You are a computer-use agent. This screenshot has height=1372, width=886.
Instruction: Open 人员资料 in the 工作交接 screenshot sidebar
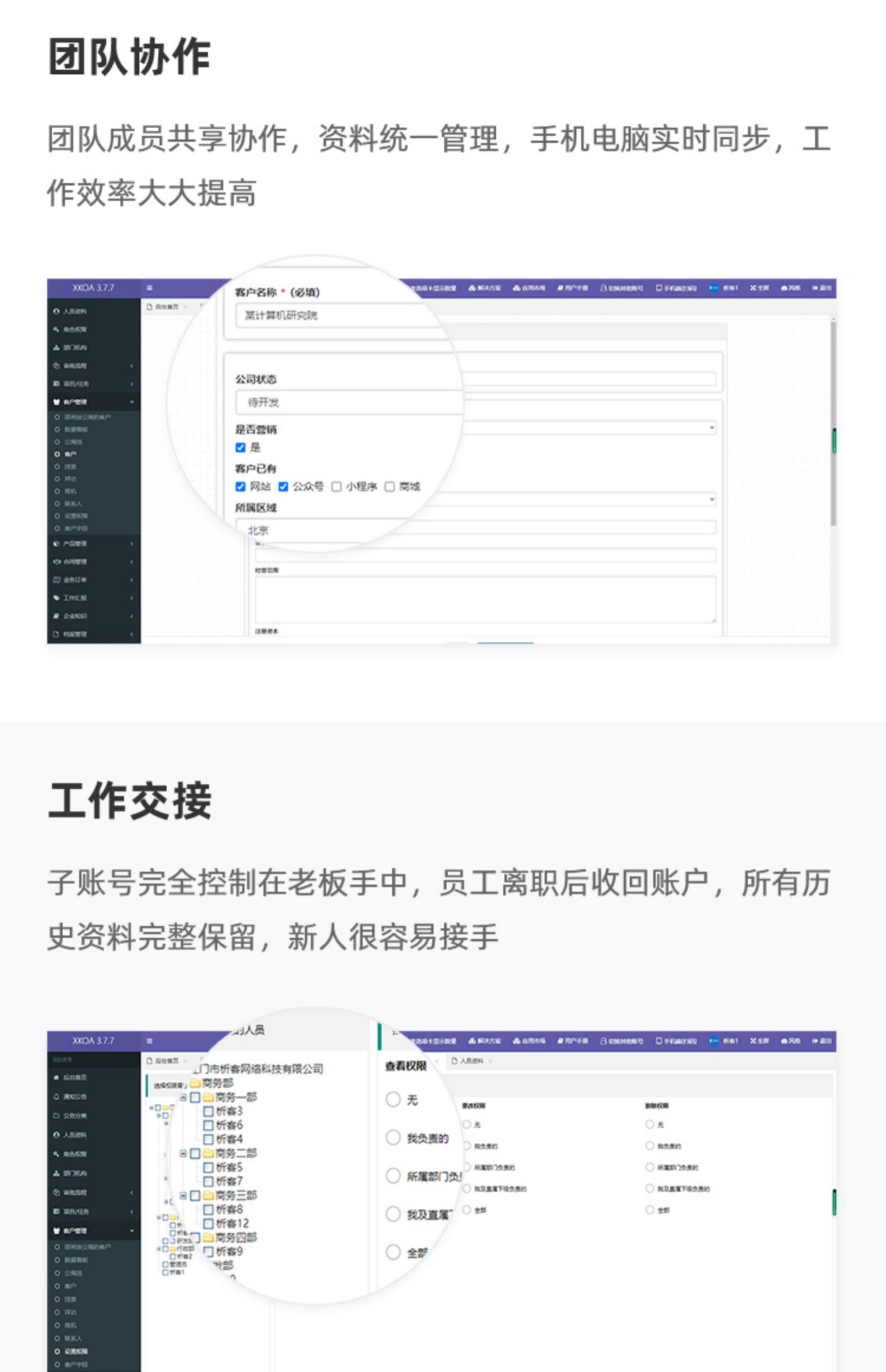tap(70, 1134)
